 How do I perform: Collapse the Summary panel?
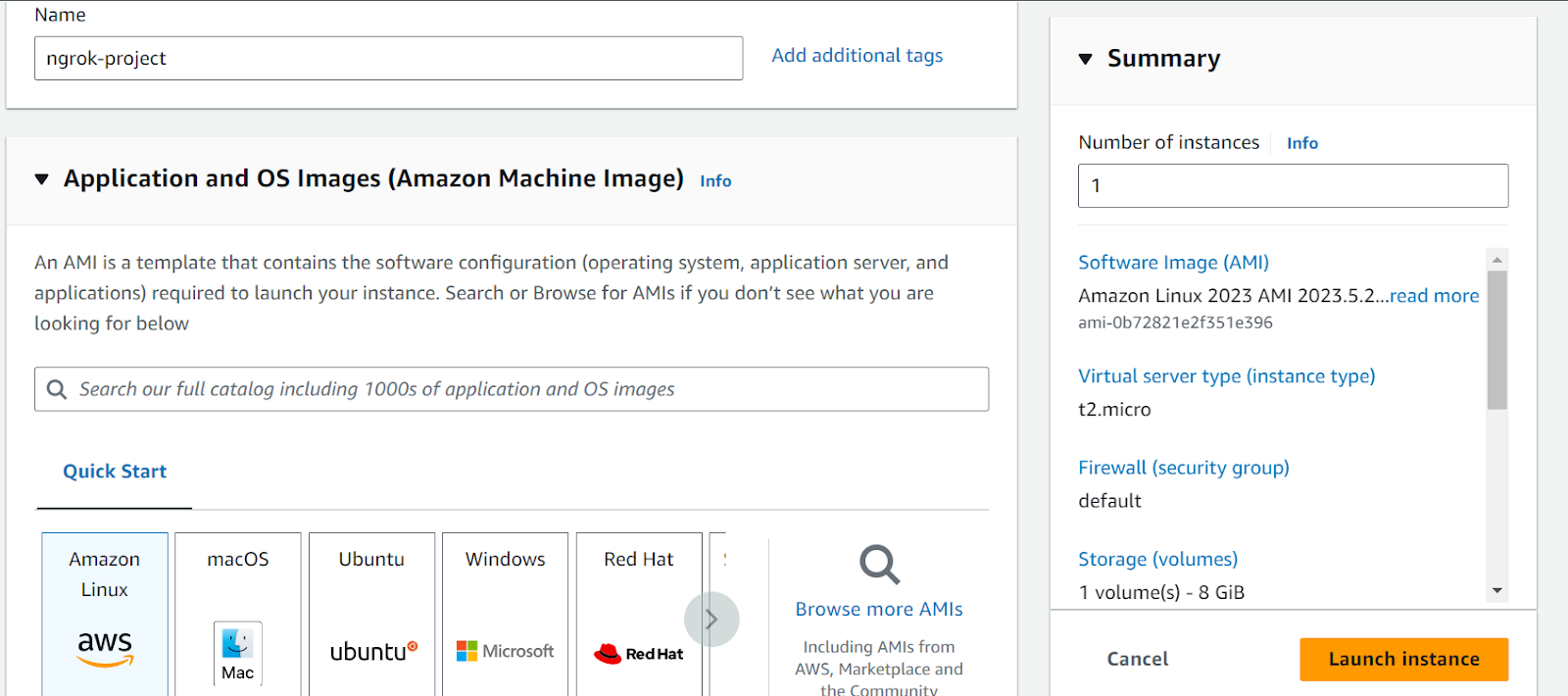tap(1086, 59)
